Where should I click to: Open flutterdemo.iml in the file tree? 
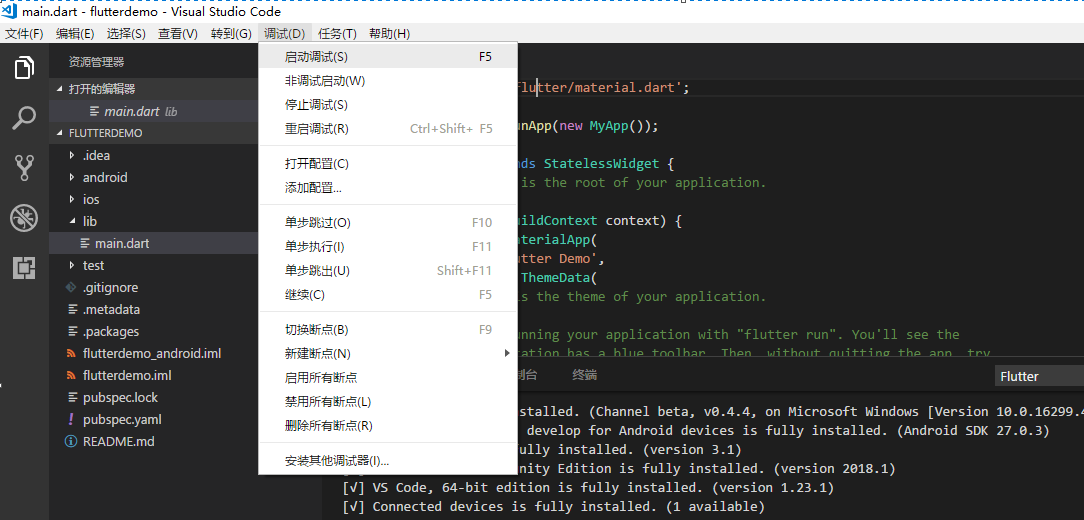(153, 375)
